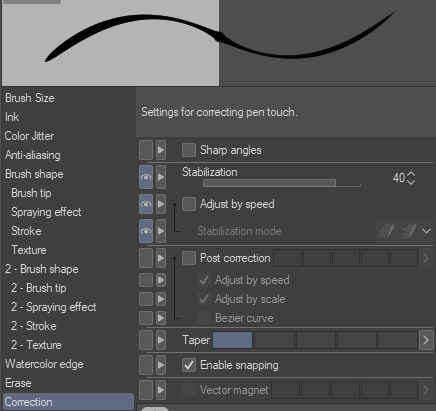Expand Vector magnet options chevron
Image resolution: width=436 pixels, height=411 pixels.
click(426, 390)
